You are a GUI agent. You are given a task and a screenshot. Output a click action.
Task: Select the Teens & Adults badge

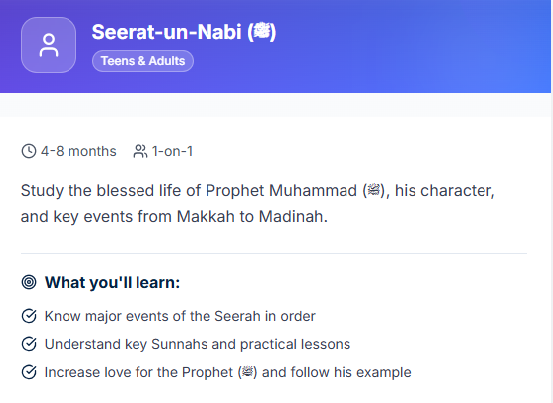tap(143, 61)
